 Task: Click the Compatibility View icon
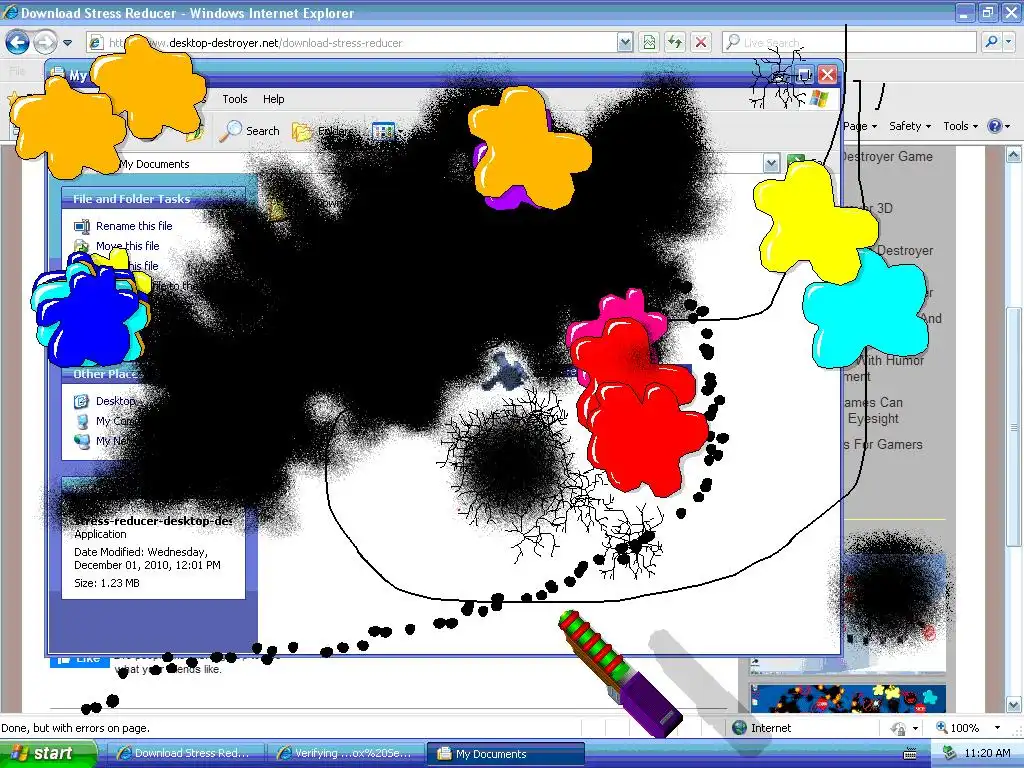coord(649,42)
